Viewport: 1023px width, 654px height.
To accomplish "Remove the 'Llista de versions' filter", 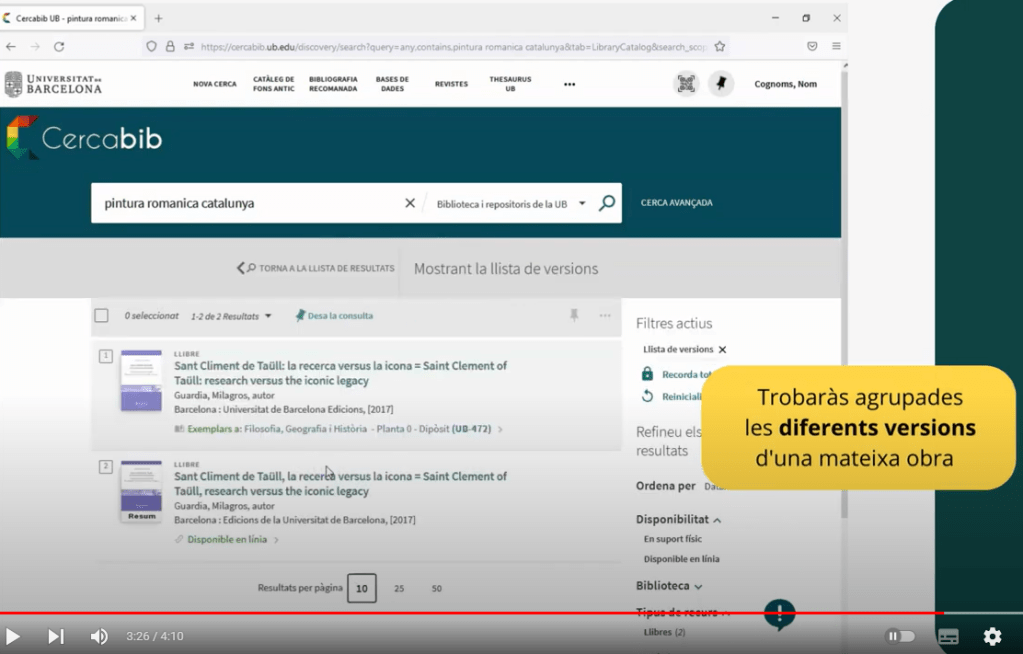I will 723,350.
